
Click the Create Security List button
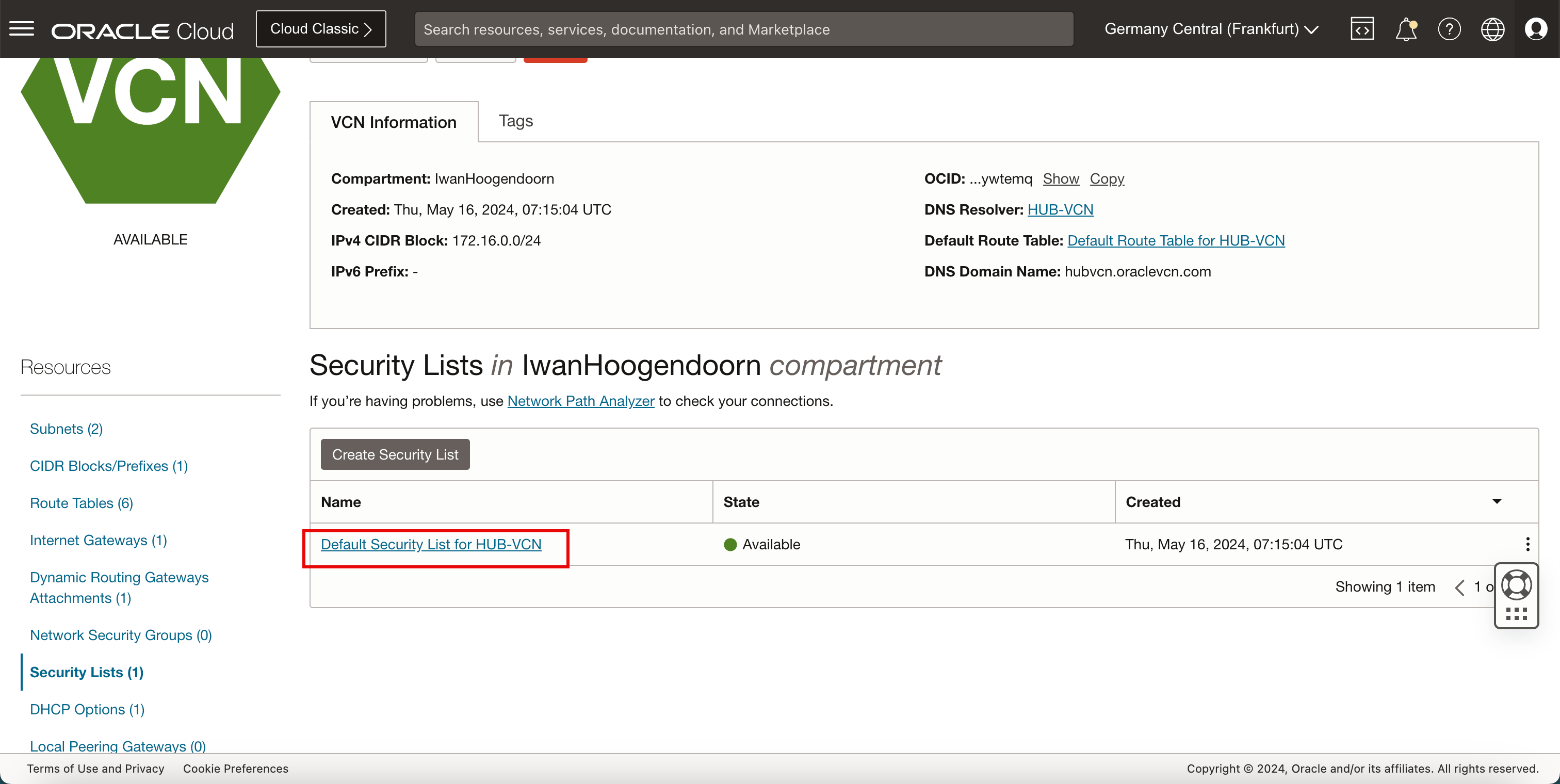(395, 454)
